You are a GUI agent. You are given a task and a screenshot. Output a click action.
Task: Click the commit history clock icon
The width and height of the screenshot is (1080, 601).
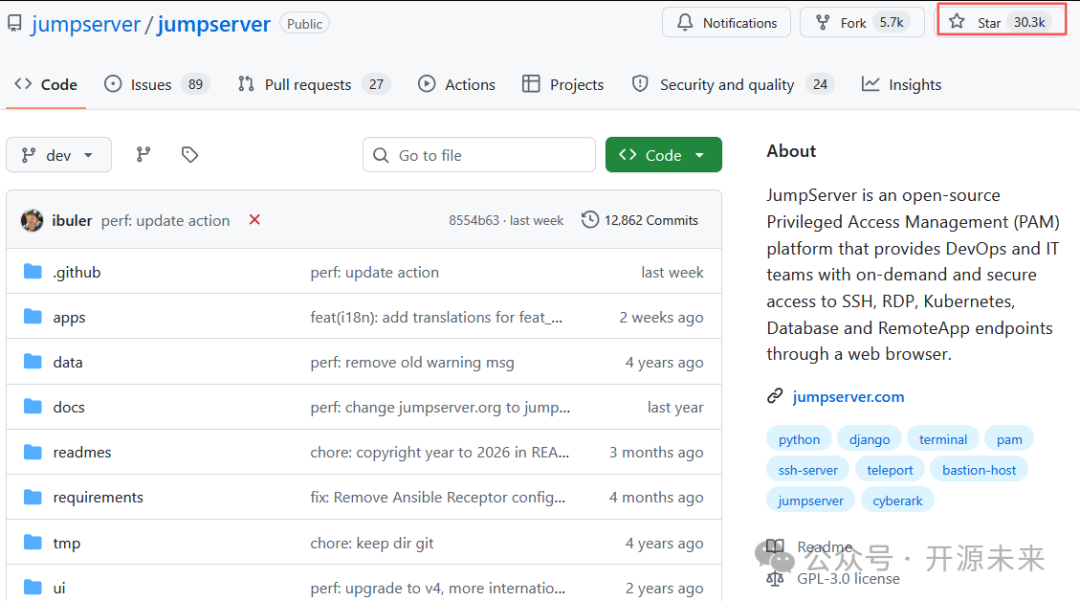pyautogui.click(x=589, y=220)
